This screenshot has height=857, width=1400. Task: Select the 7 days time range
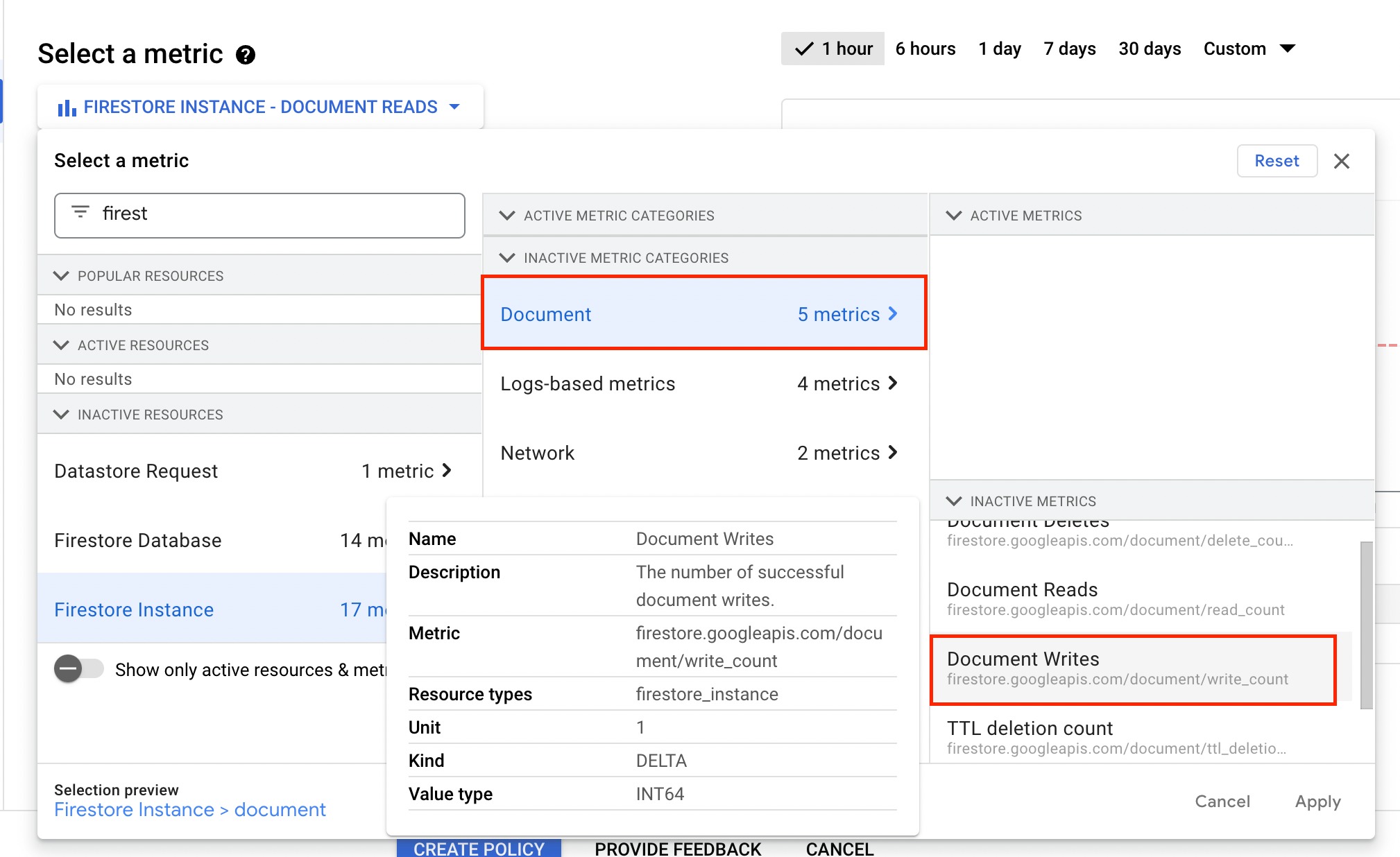[1069, 49]
